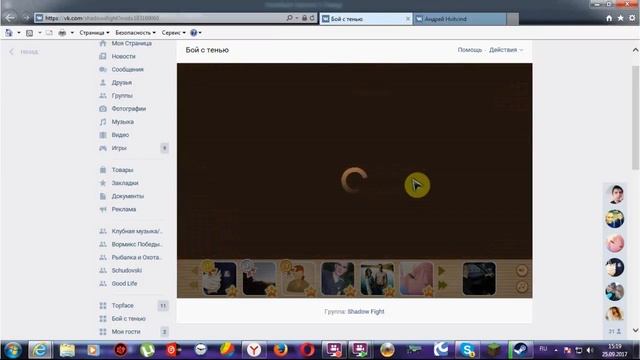Click the Игры notification counter badge
This screenshot has height=360, width=640.
coord(164,148)
